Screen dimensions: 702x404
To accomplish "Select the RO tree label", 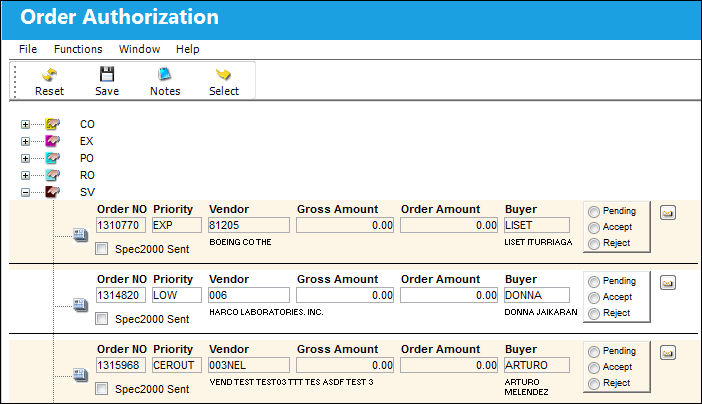I will [87, 175].
